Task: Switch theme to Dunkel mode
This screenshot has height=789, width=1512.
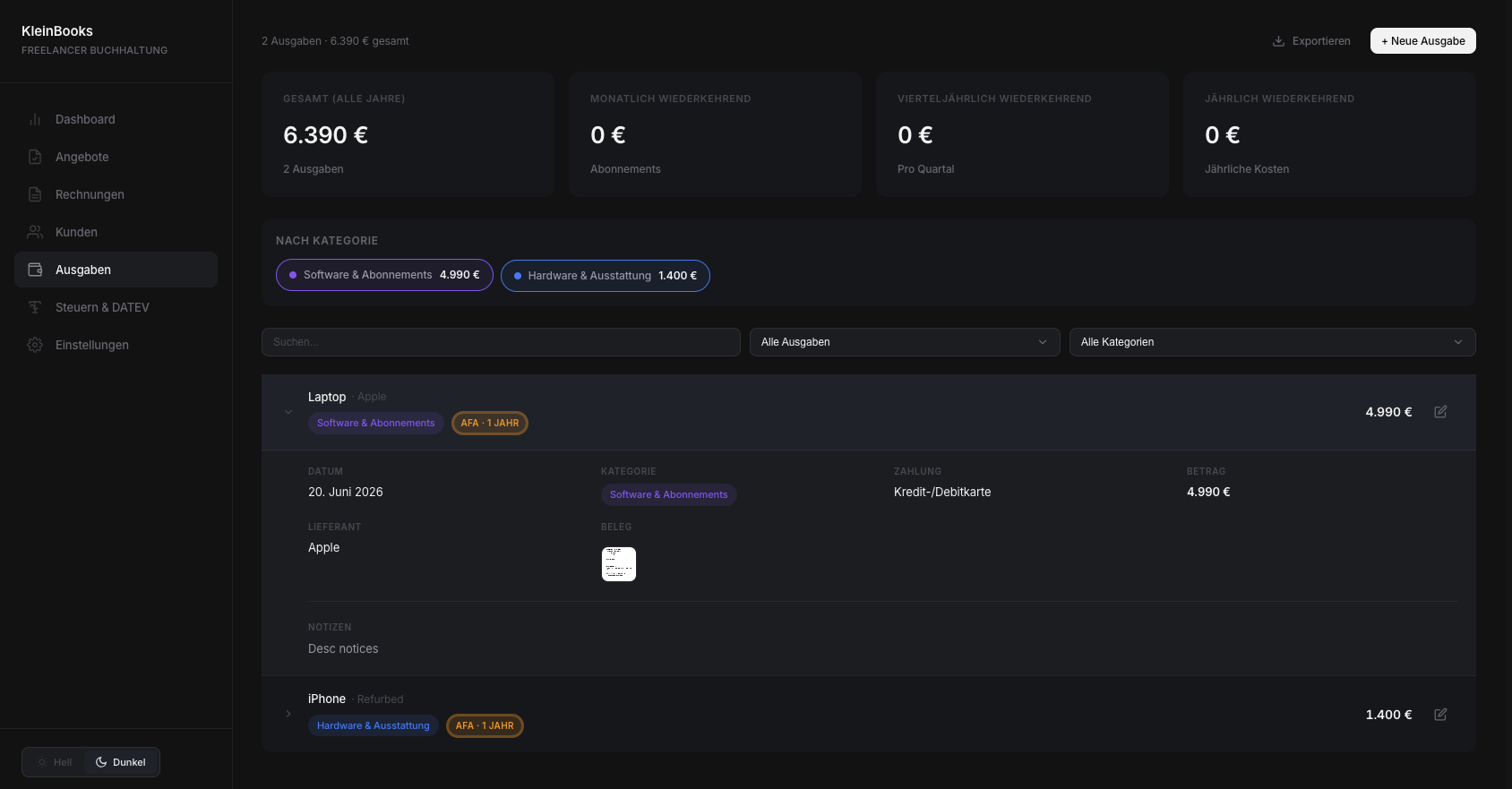Action: tap(121, 762)
